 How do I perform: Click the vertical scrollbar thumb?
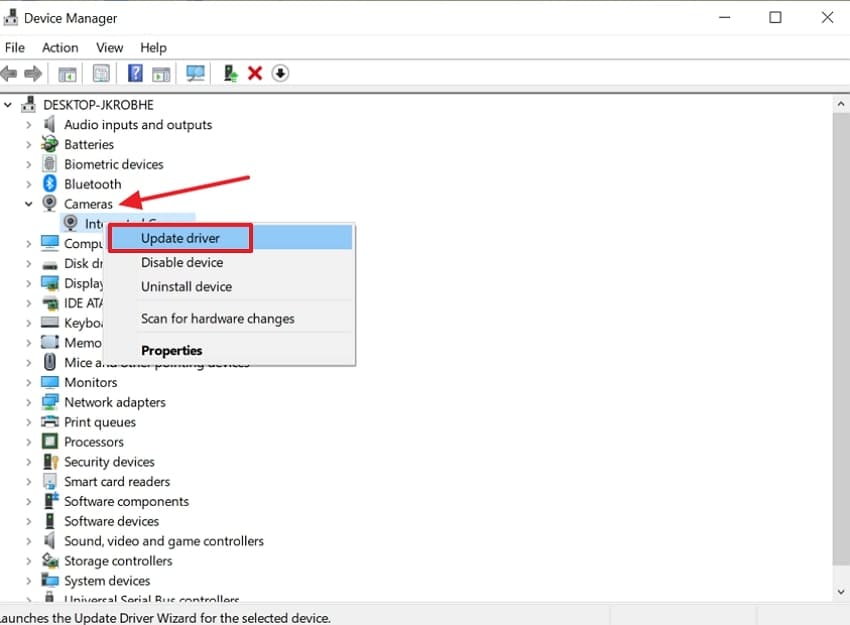point(841,339)
